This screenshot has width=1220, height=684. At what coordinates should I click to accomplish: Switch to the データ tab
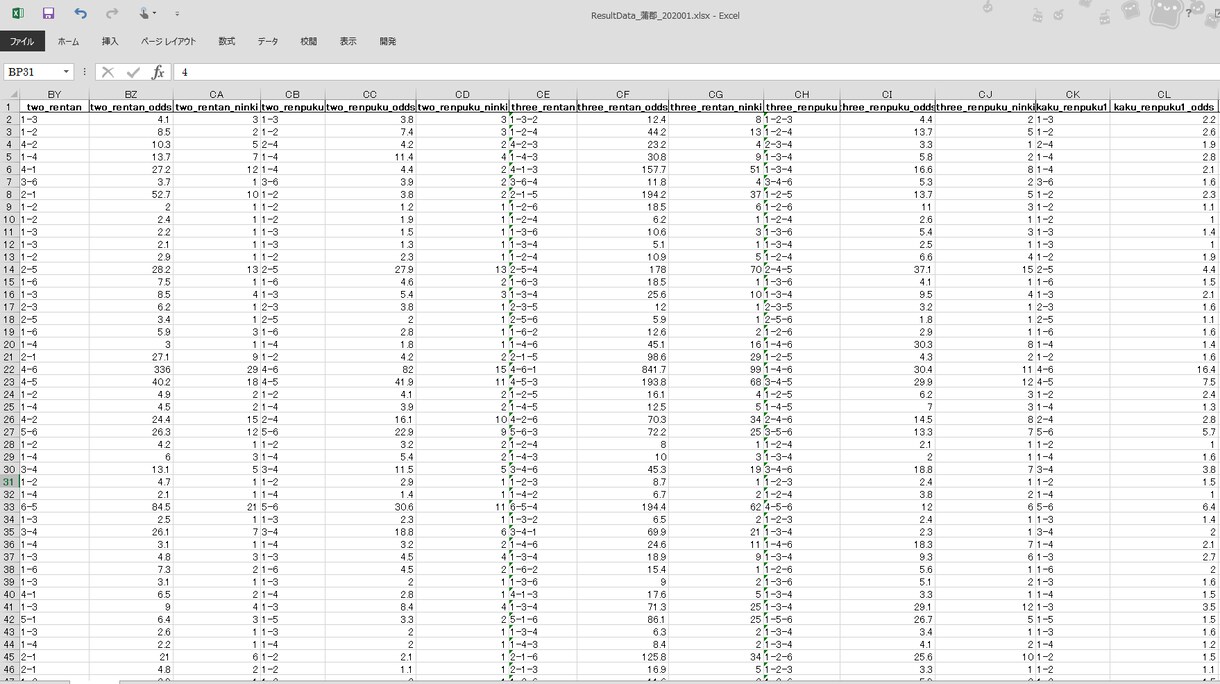pyautogui.click(x=268, y=42)
